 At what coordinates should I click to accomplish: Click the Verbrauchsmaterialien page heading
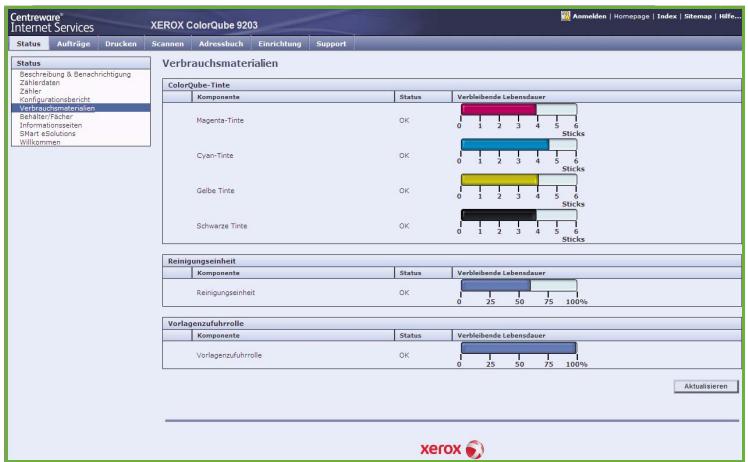(x=220, y=63)
